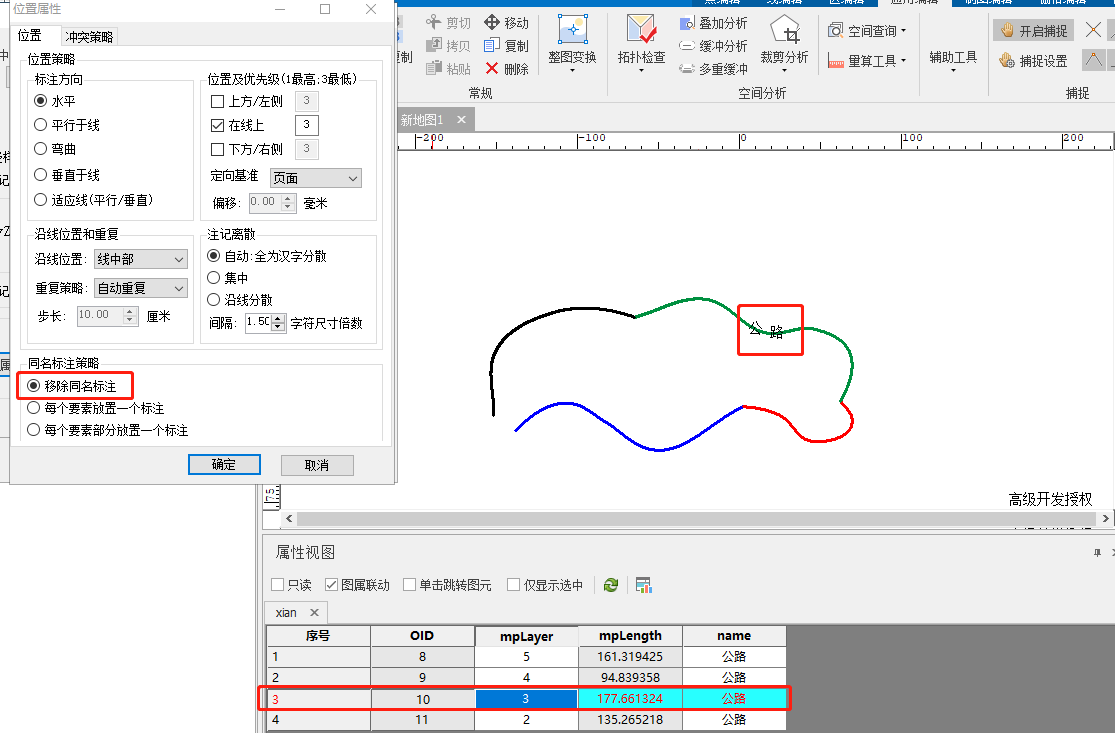The height and width of the screenshot is (733, 1115).
Task: Open the 定向基准 dropdown showing 页面
Action: 315,178
